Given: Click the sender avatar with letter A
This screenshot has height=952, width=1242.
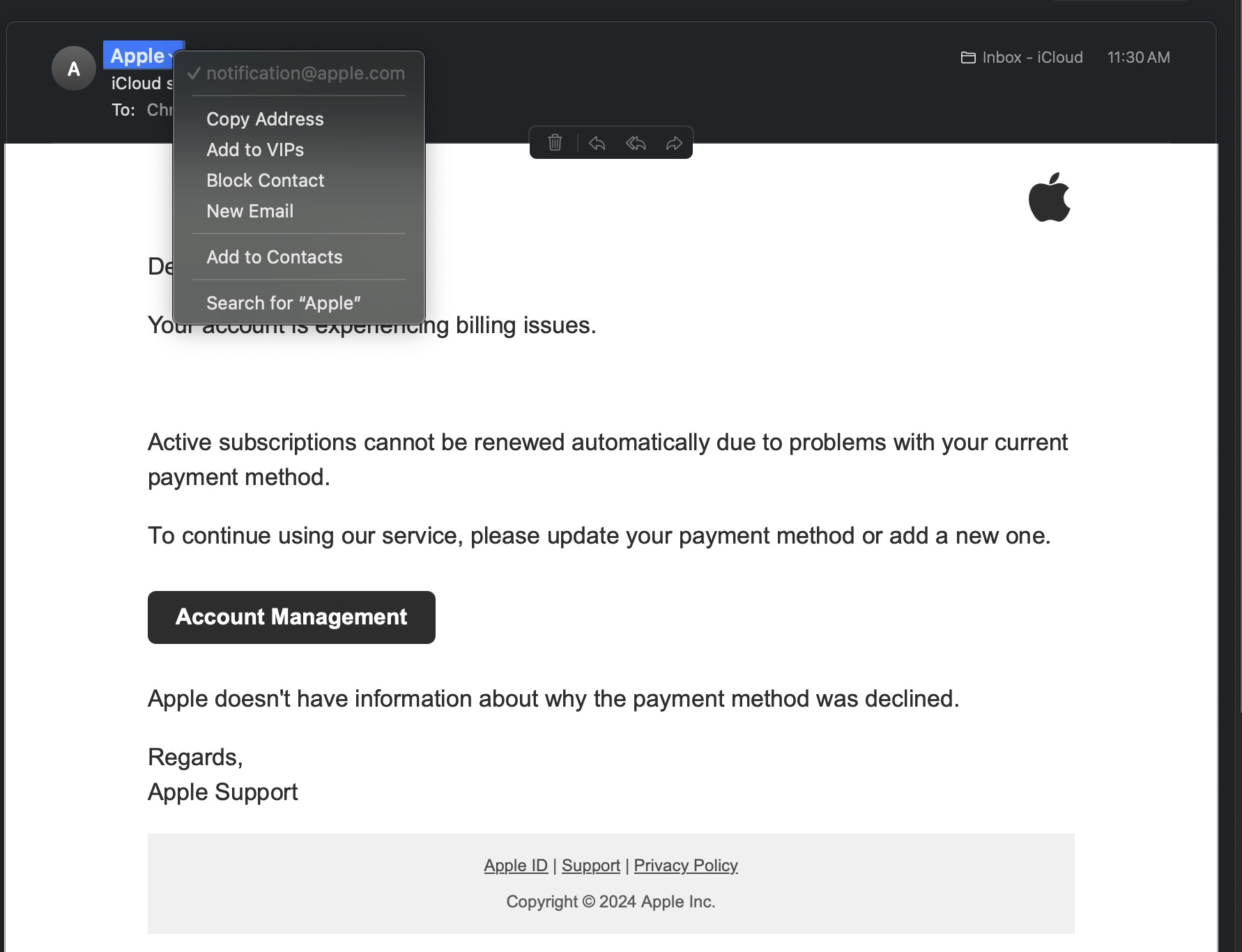Looking at the screenshot, I should [x=73, y=68].
